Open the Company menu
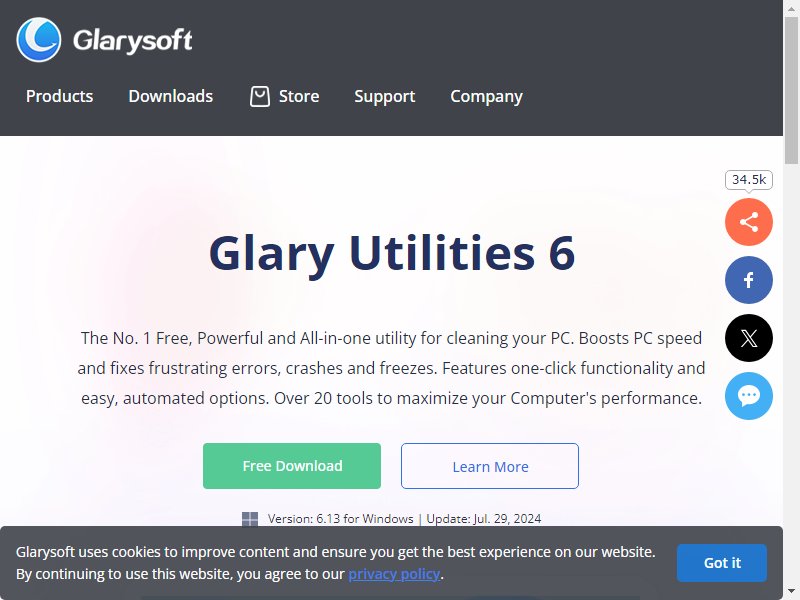Screen dimensions: 800x600 (x=486, y=96)
